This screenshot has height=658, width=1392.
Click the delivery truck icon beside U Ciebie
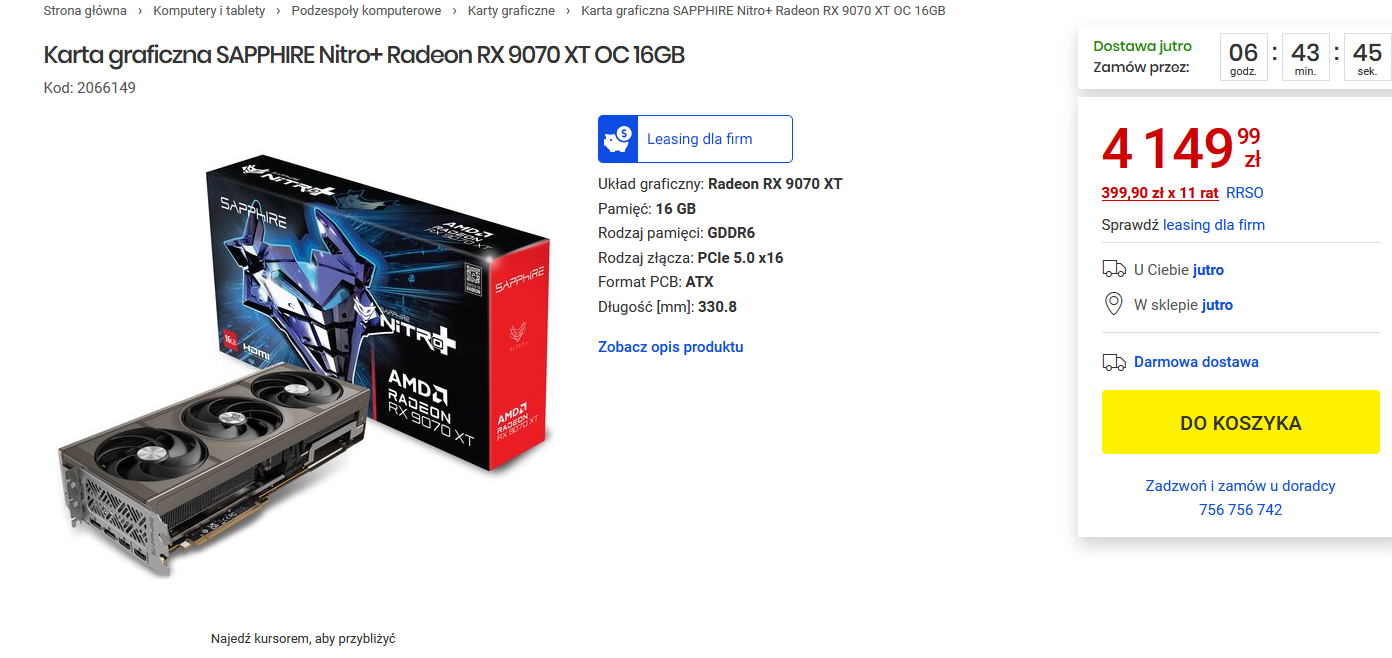[1113, 269]
